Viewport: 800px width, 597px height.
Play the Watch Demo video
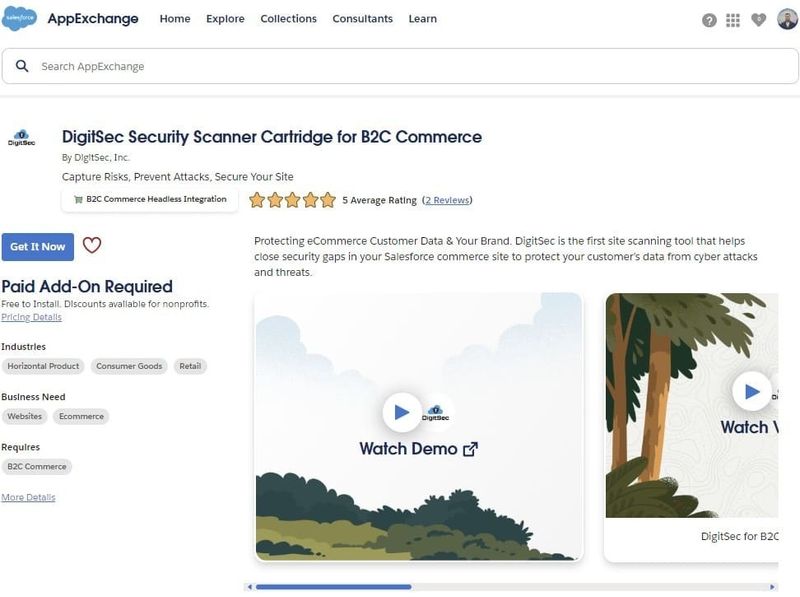(402, 412)
